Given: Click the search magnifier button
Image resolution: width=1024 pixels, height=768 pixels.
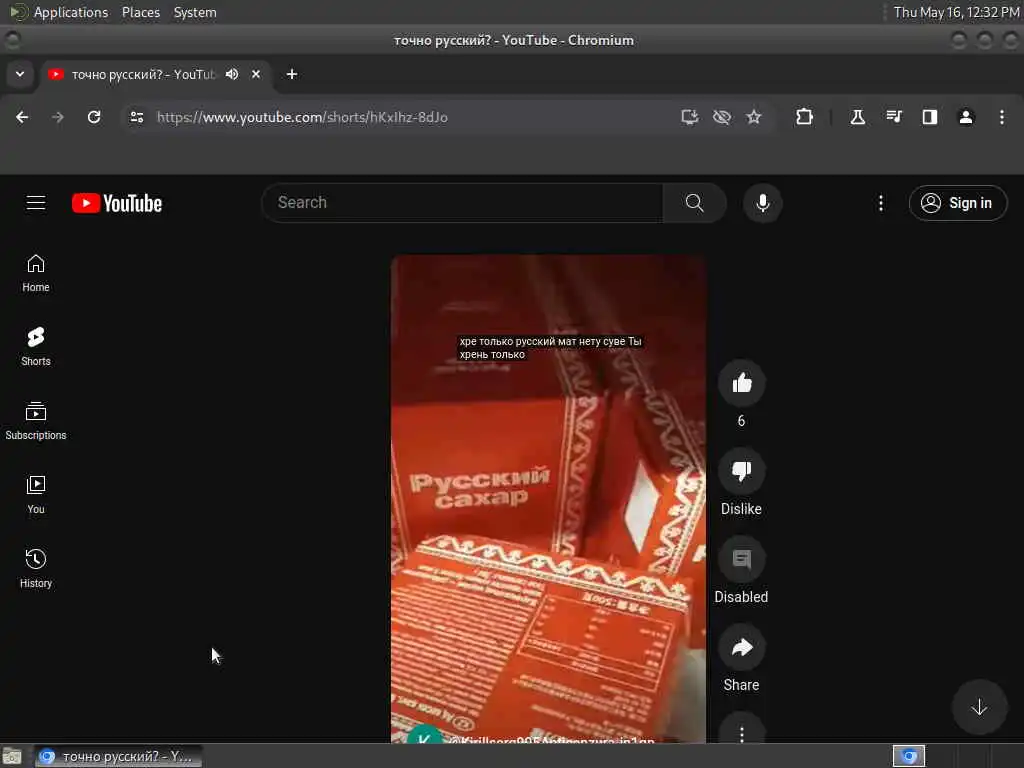Looking at the screenshot, I should (x=694, y=203).
